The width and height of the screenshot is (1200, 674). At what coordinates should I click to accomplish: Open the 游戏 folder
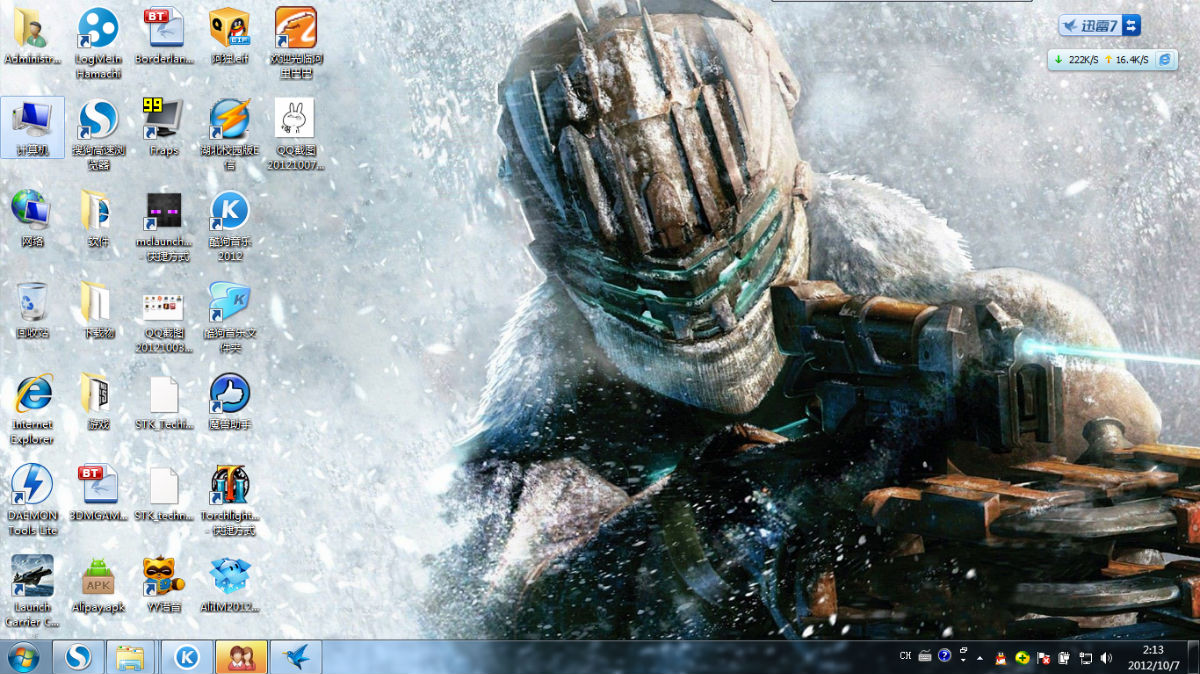pos(98,401)
